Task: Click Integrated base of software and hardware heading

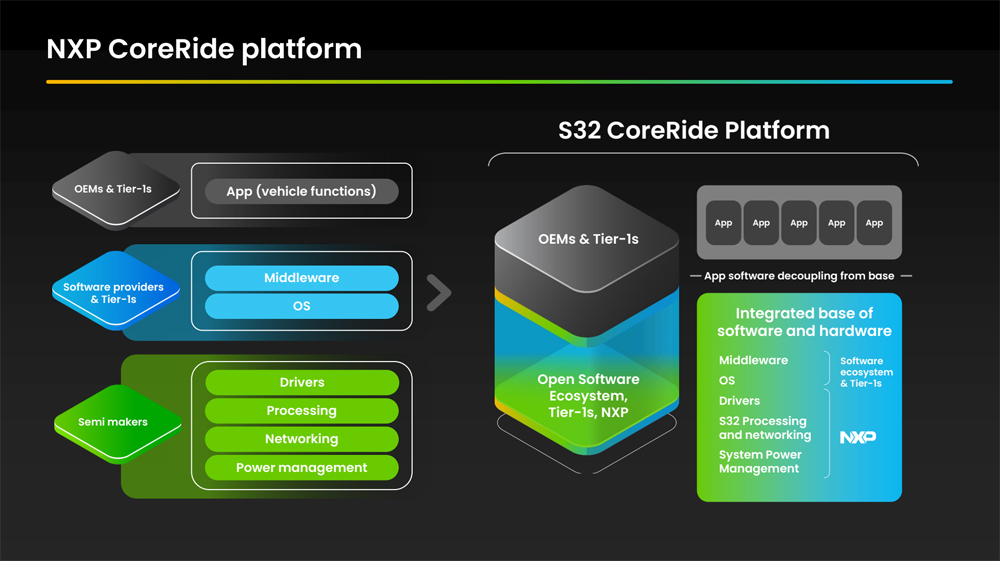Action: point(804,322)
